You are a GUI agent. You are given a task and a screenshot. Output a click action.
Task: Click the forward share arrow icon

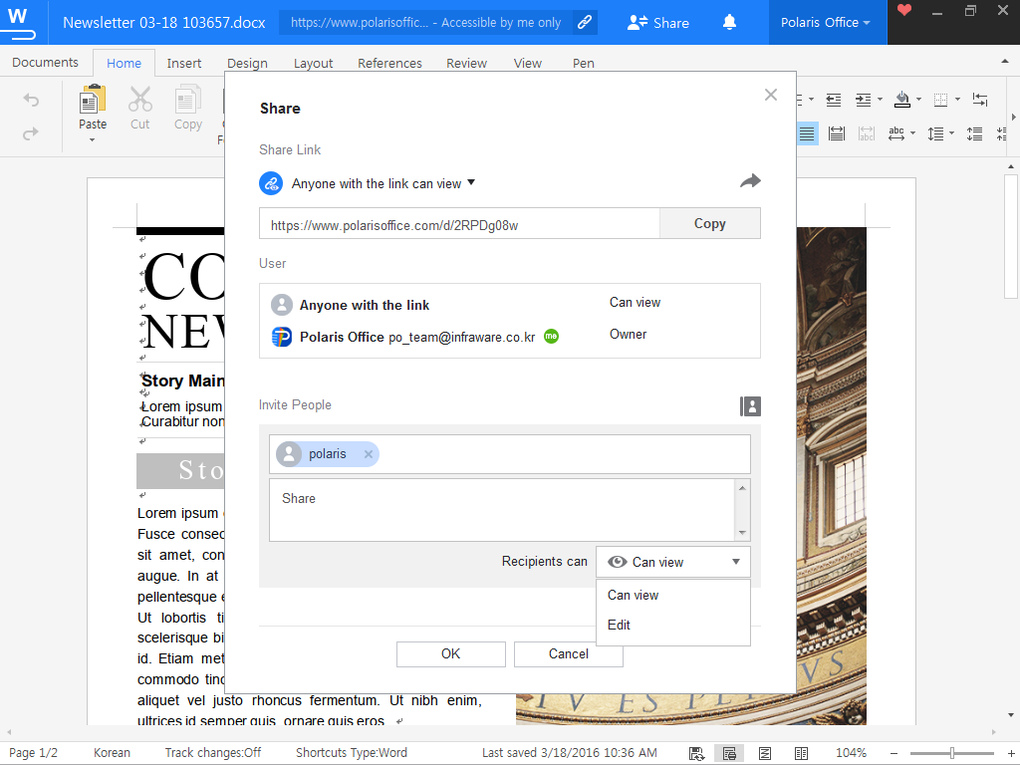[x=750, y=181]
